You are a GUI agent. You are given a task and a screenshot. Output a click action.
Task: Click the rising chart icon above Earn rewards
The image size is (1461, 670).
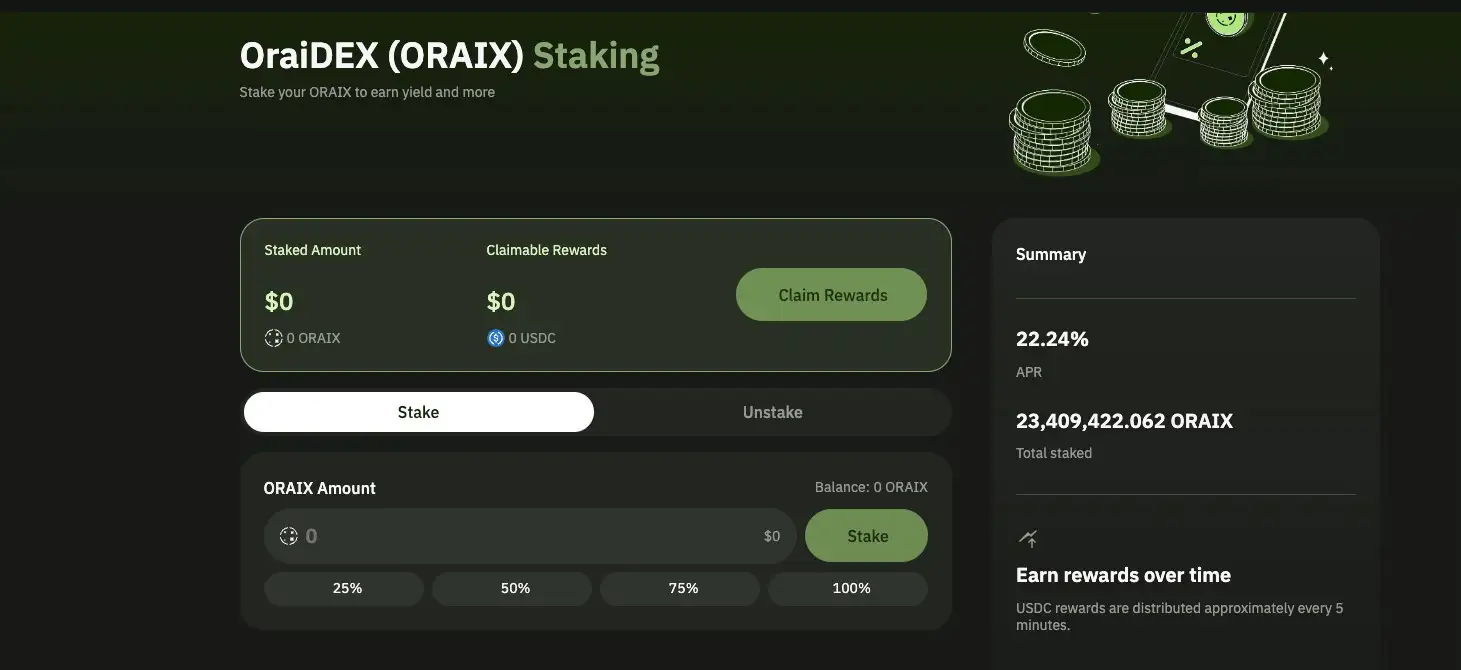pos(1028,539)
